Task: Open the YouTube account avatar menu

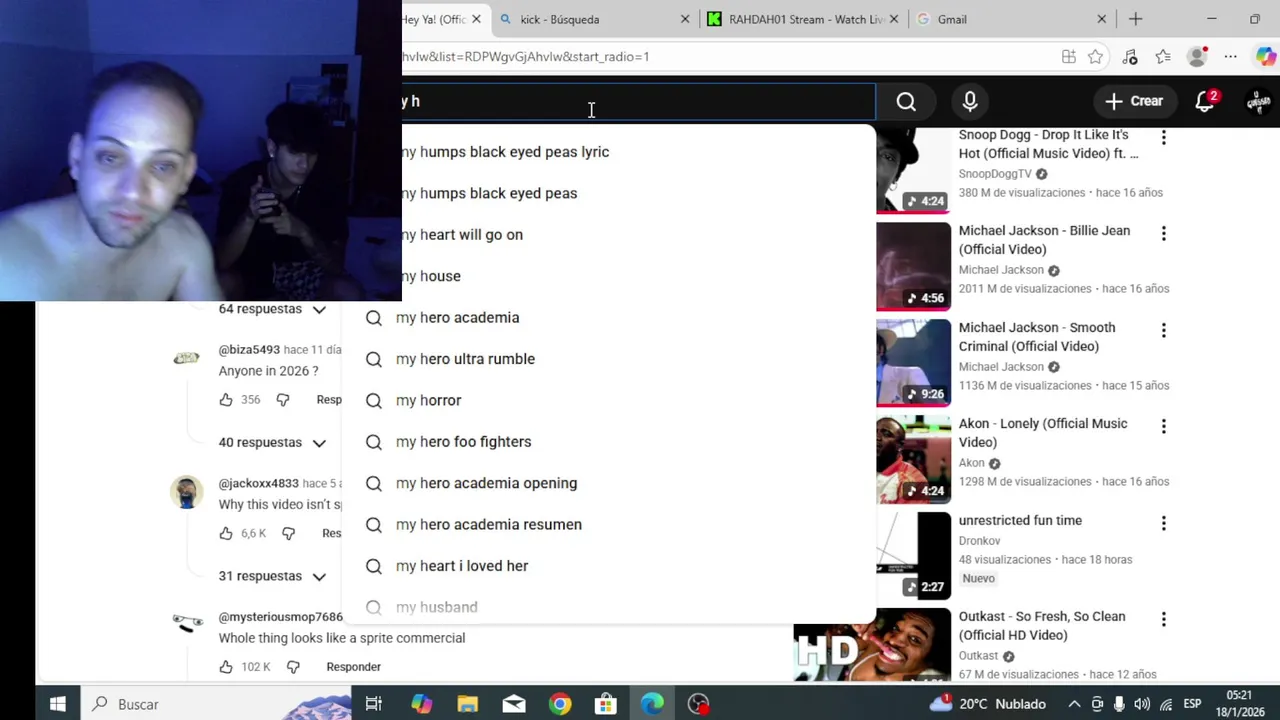Action: click(1258, 101)
